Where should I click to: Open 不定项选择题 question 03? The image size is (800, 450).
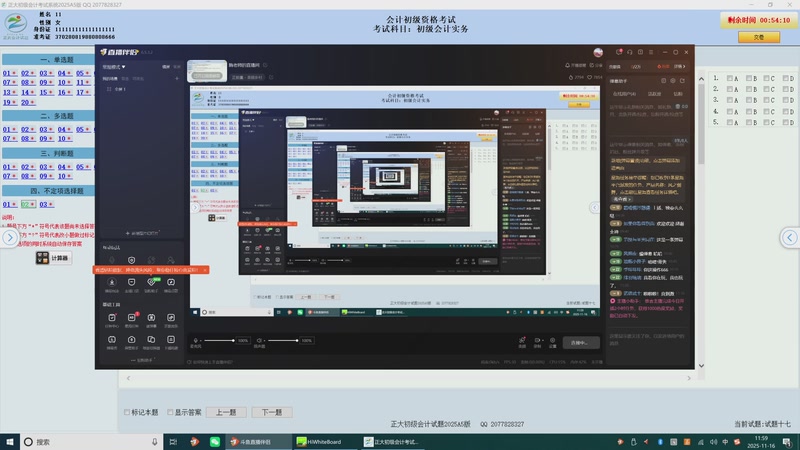[x=46, y=205]
